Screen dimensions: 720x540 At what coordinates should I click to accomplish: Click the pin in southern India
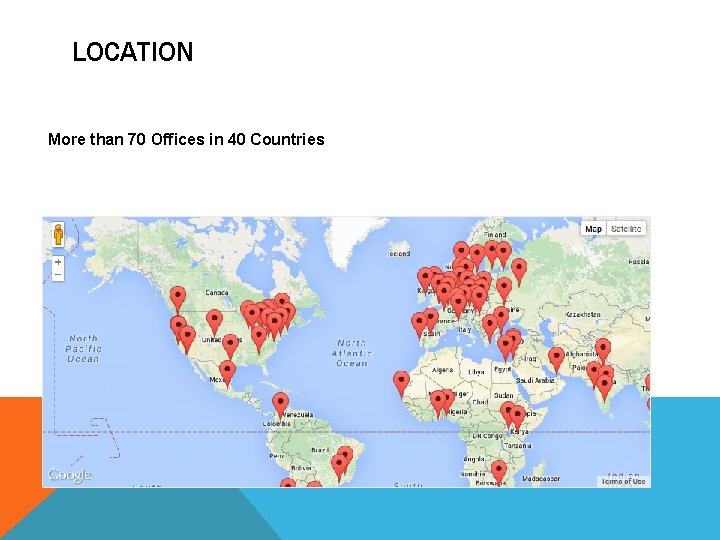(x=605, y=388)
